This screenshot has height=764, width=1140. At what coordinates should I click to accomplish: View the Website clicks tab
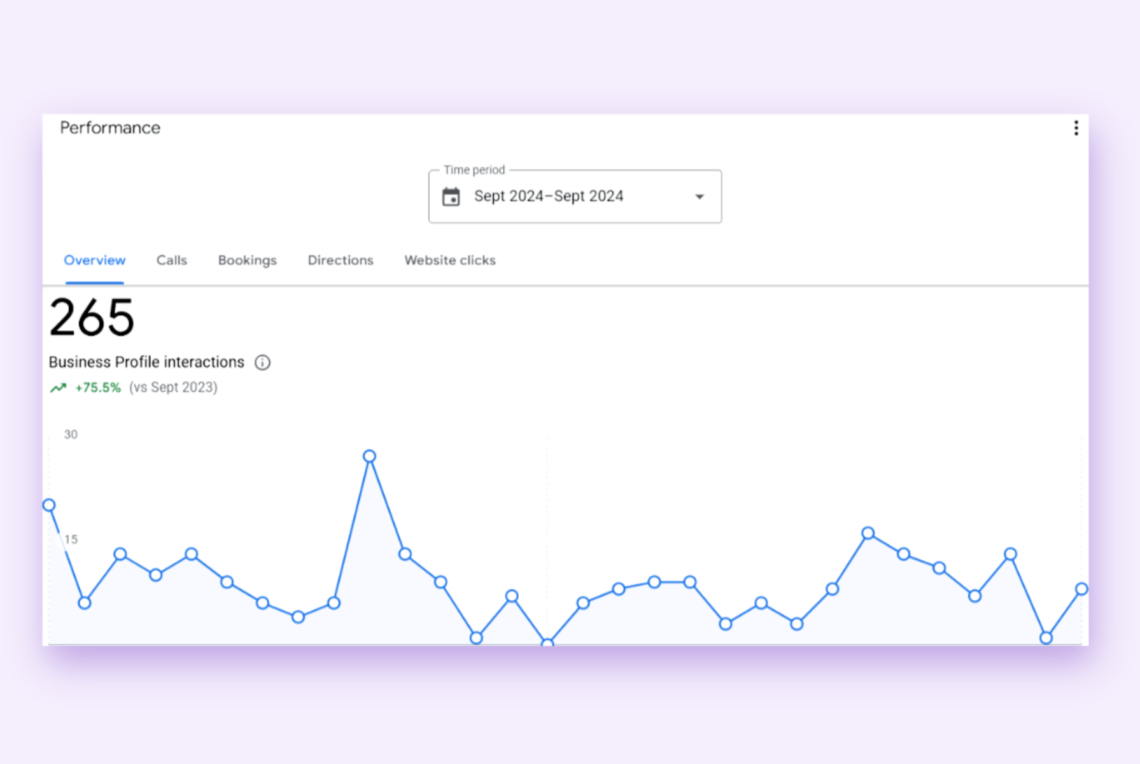pyautogui.click(x=449, y=260)
